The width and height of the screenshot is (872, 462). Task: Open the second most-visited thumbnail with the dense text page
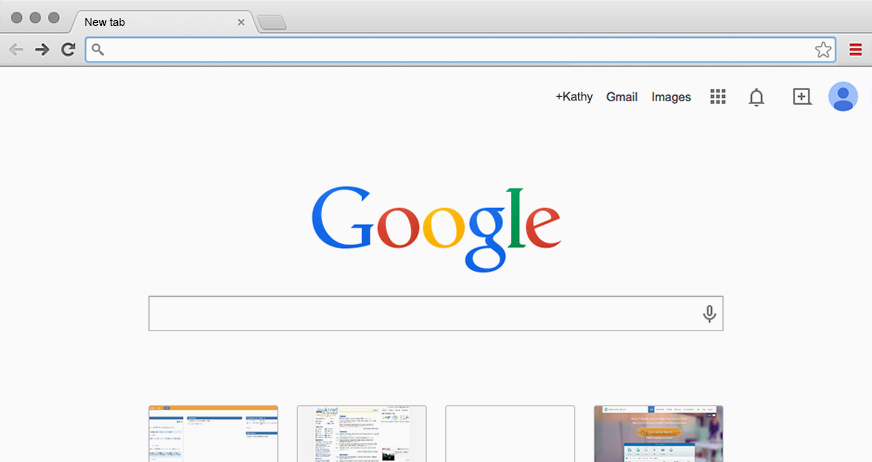(361, 434)
